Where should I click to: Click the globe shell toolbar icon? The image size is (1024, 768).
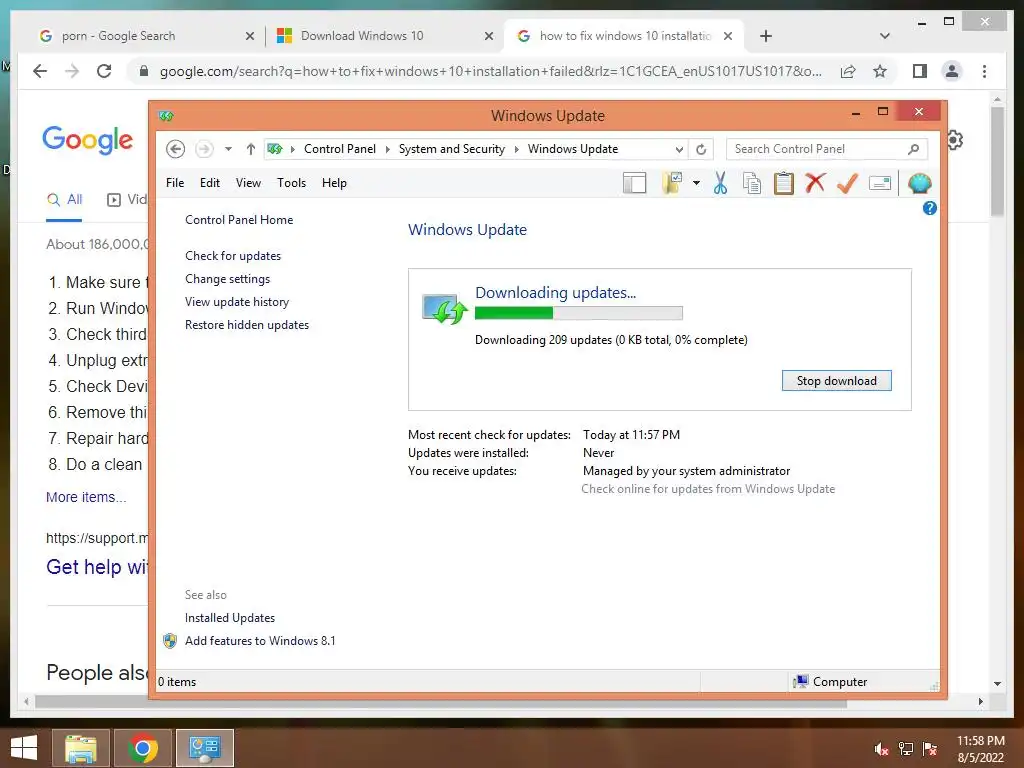[x=920, y=184]
